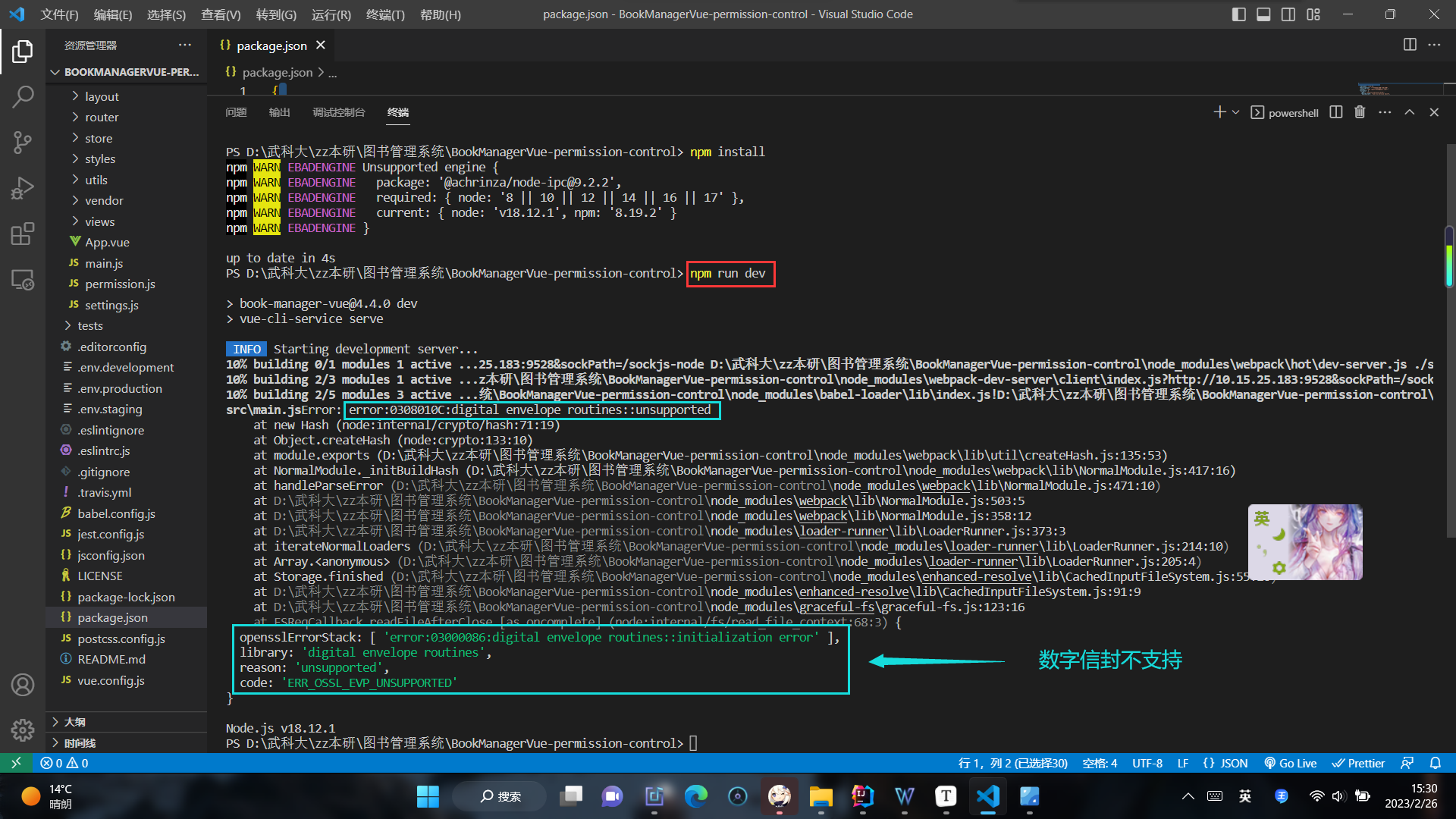This screenshot has width=1456, height=819.
Task: Open Manage gear icon in activity bar
Action: tap(23, 730)
